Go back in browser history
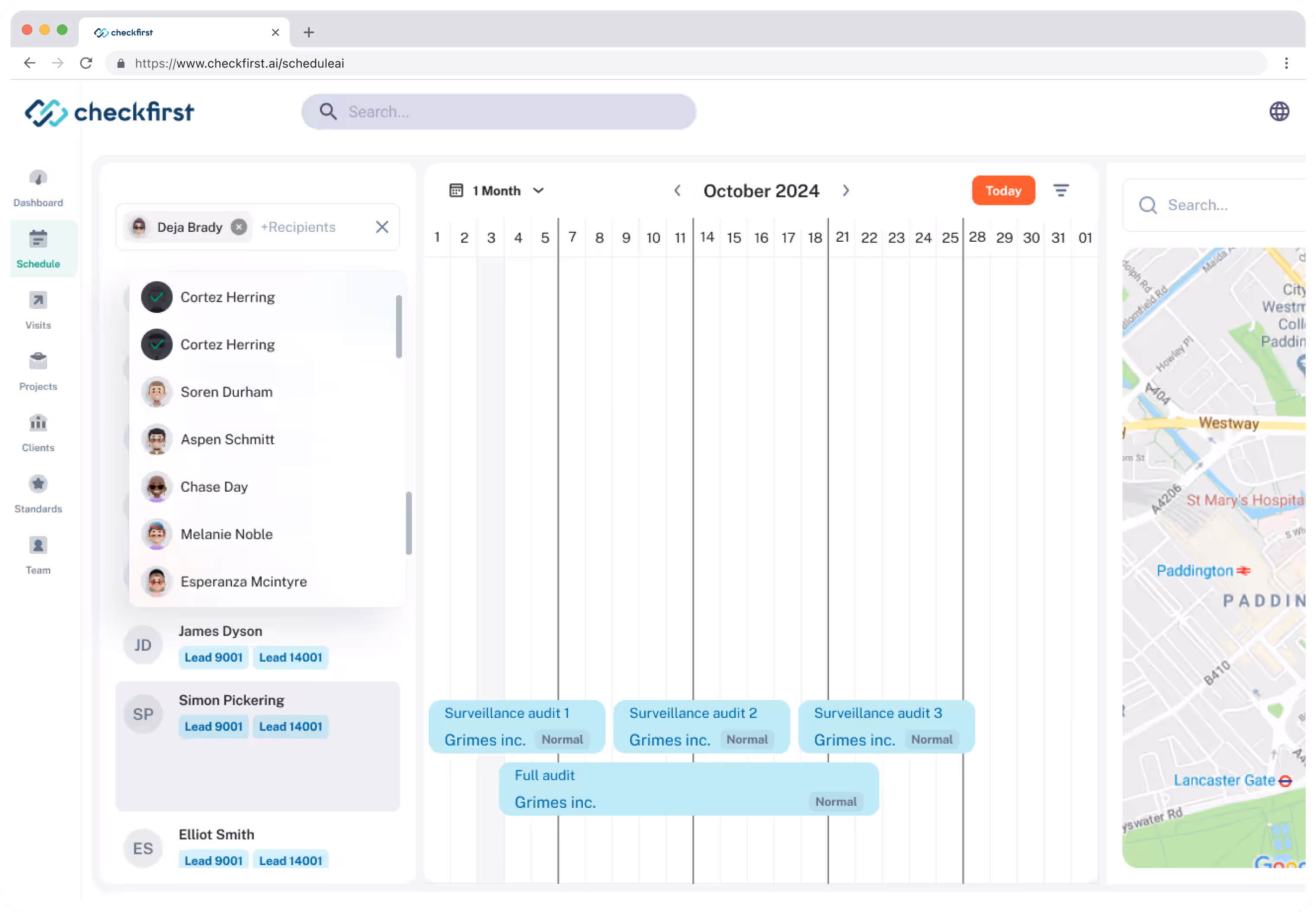This screenshot has width=1316, height=912. coord(30,63)
